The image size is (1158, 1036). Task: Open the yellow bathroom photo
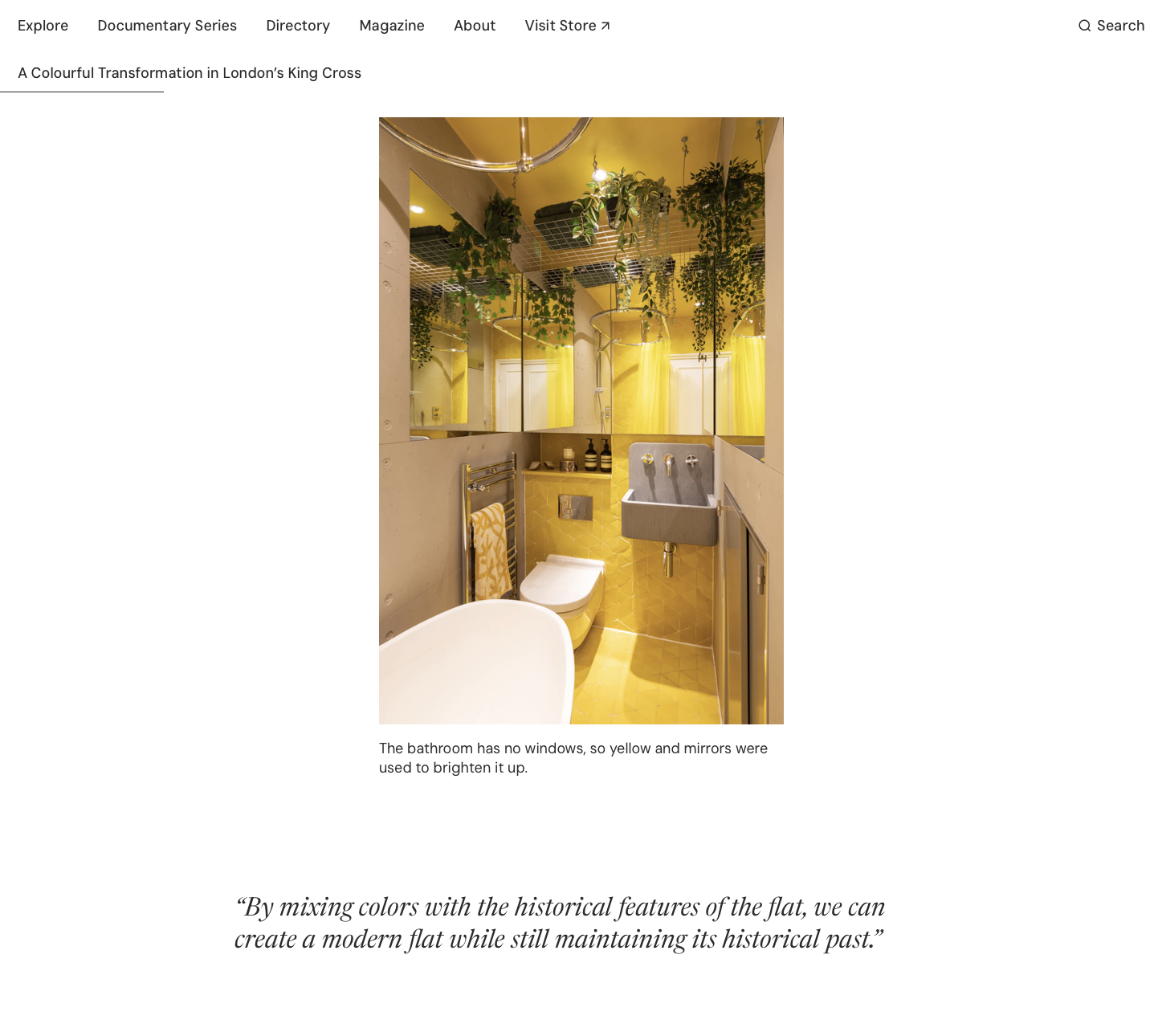pyautogui.click(x=581, y=421)
